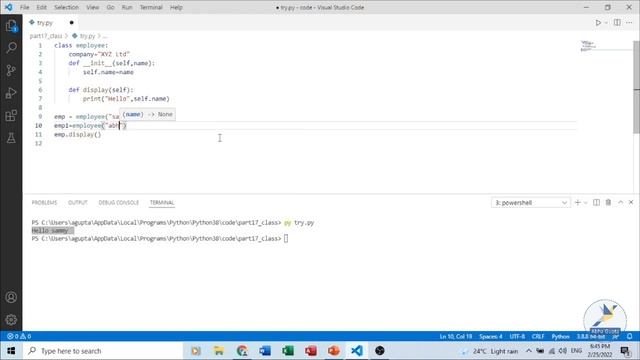Open Chrome from the taskbar
This screenshot has width=640, height=360.
tap(242, 351)
